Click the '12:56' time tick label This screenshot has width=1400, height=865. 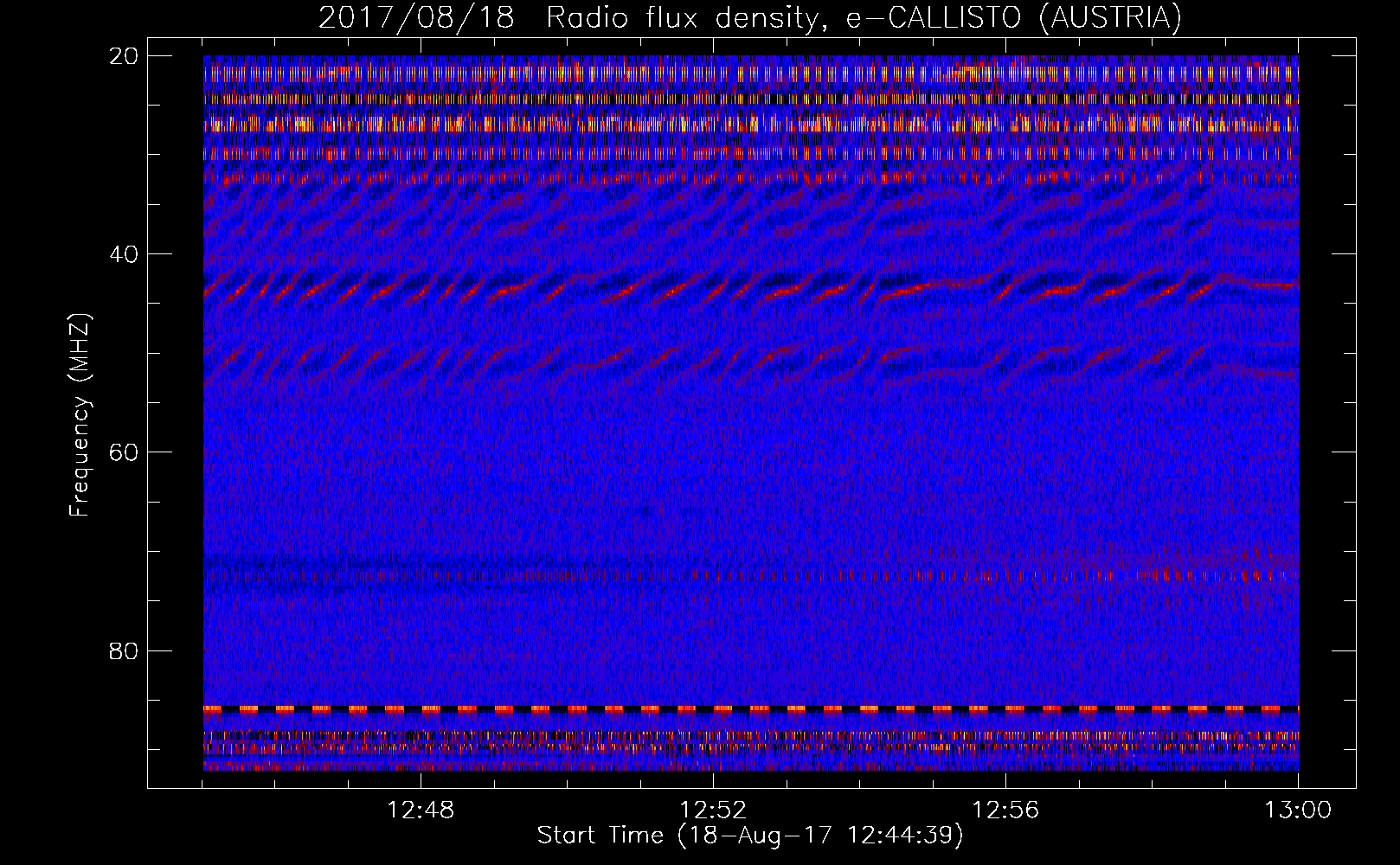click(1005, 811)
